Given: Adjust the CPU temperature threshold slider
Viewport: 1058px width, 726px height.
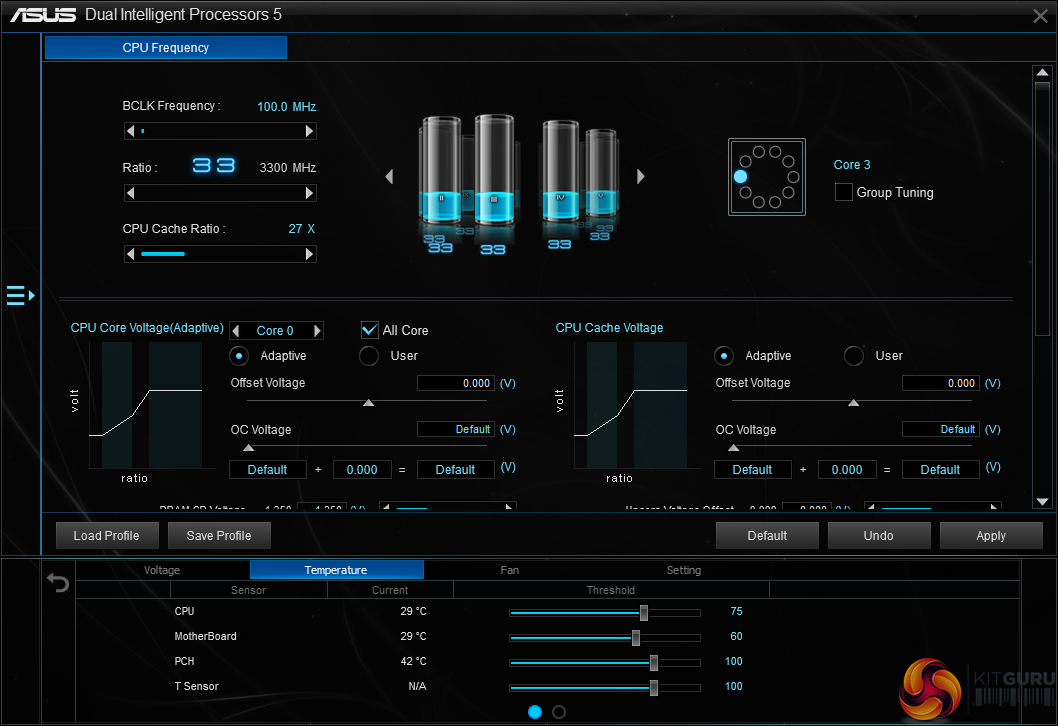Looking at the screenshot, I should point(644,612).
